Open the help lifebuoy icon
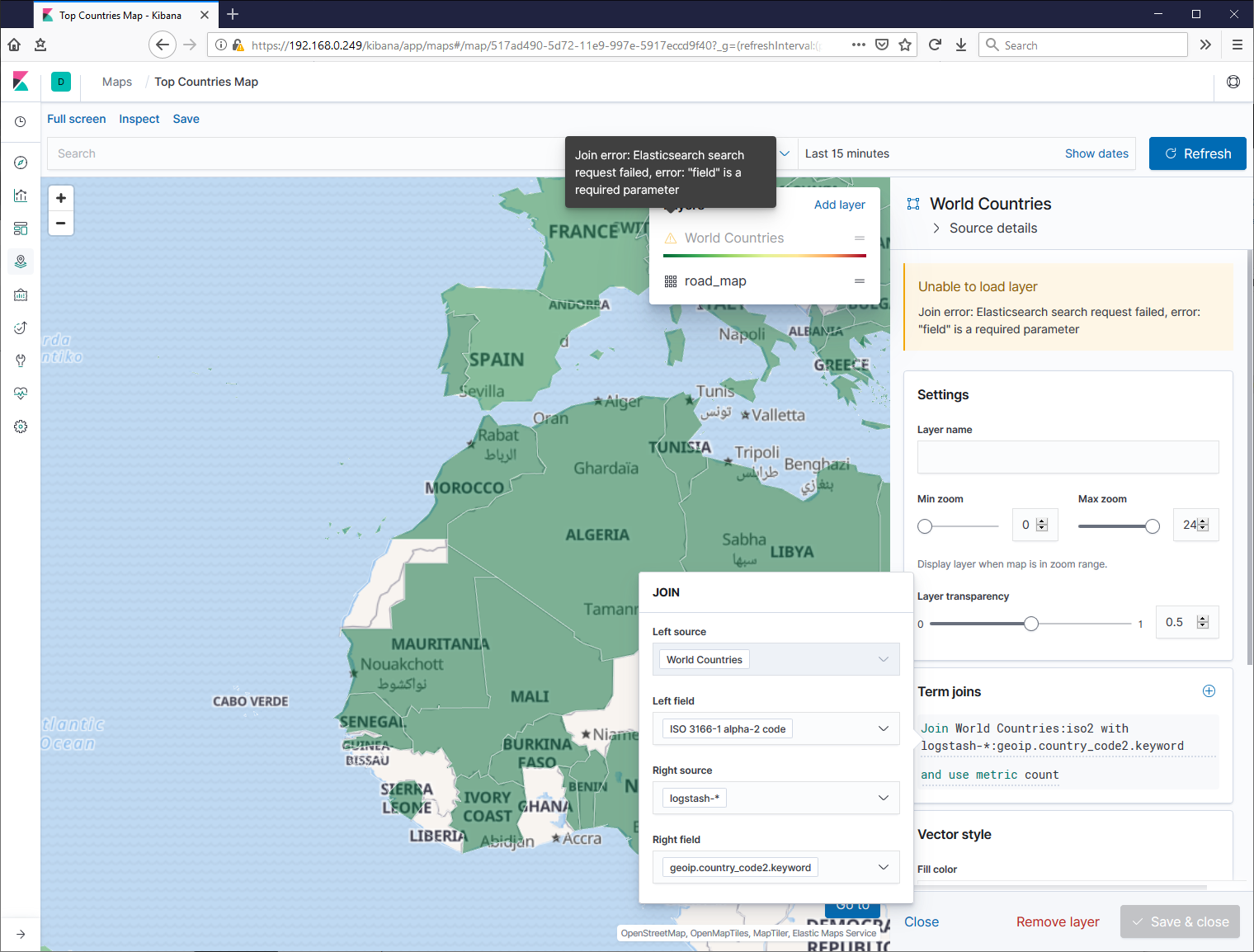This screenshot has width=1254, height=952. tap(1233, 82)
